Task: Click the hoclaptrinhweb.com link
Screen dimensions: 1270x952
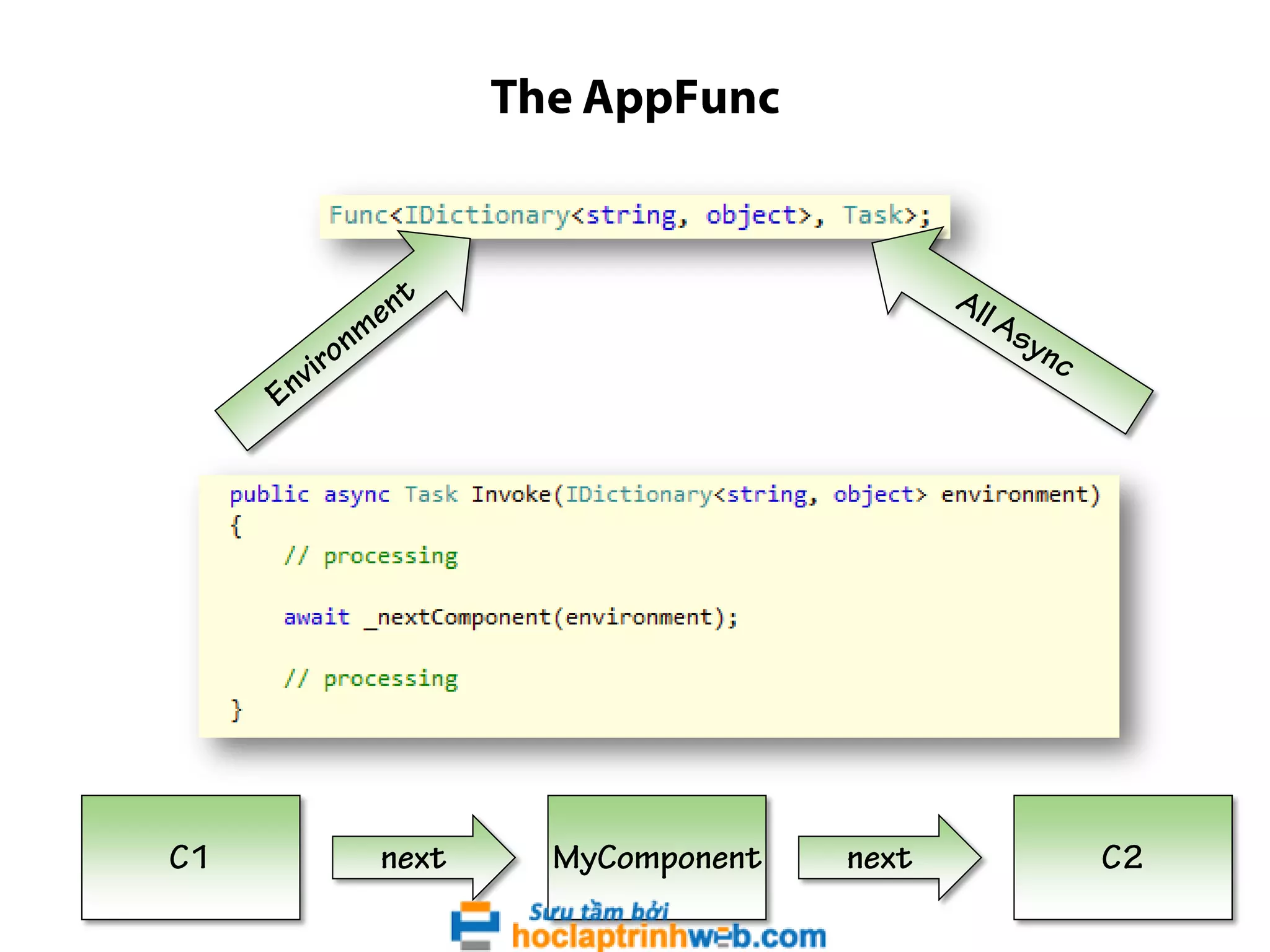Action: click(x=668, y=937)
